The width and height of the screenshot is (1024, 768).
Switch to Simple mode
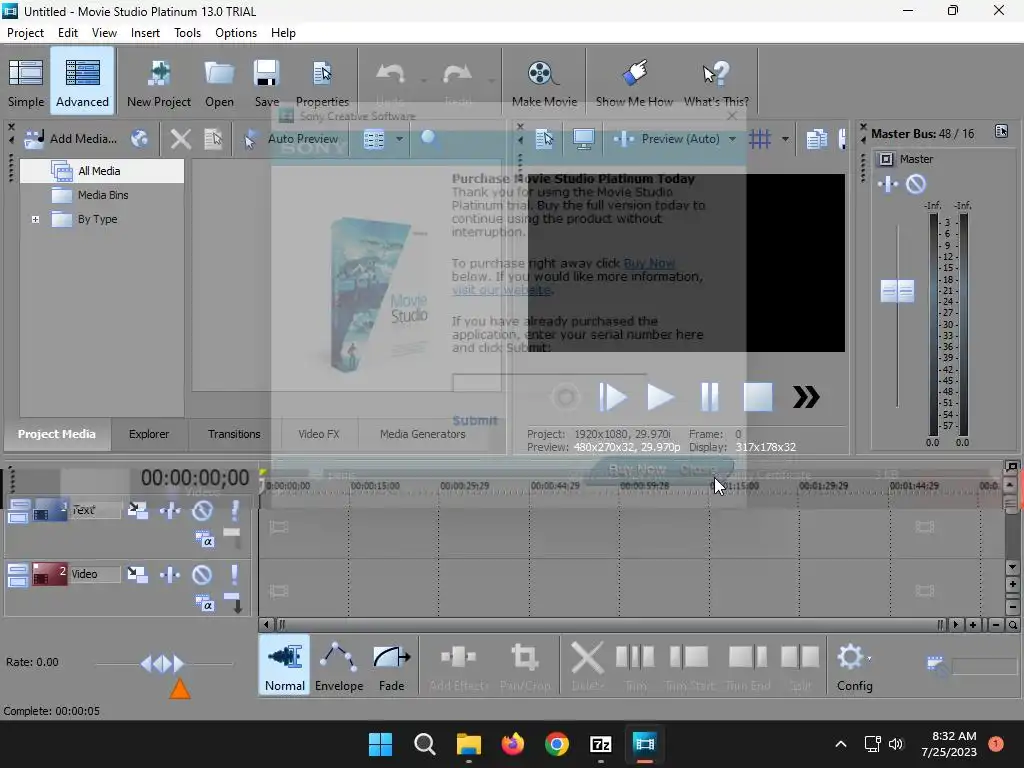26,82
